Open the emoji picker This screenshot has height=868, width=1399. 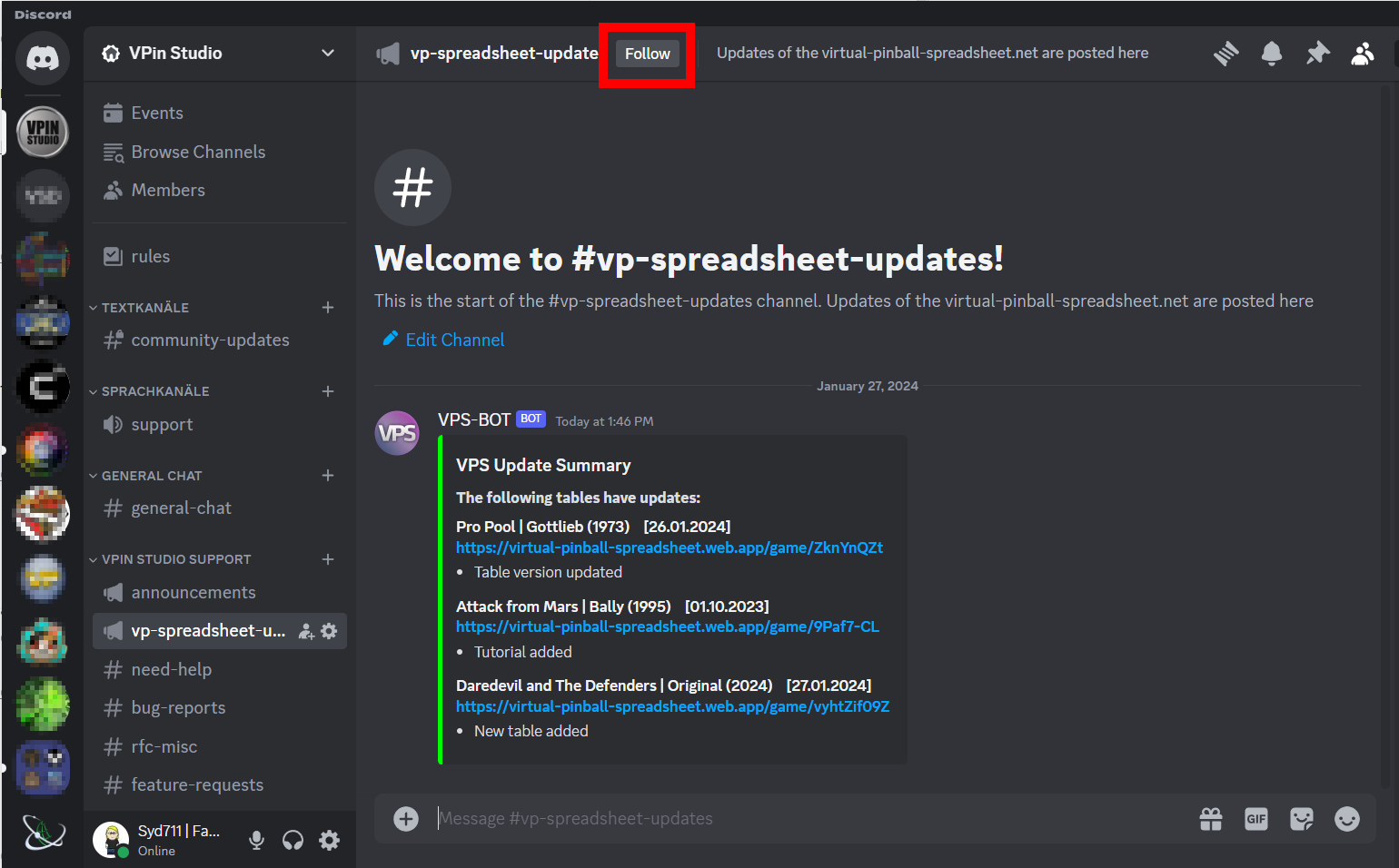pos(1347,819)
